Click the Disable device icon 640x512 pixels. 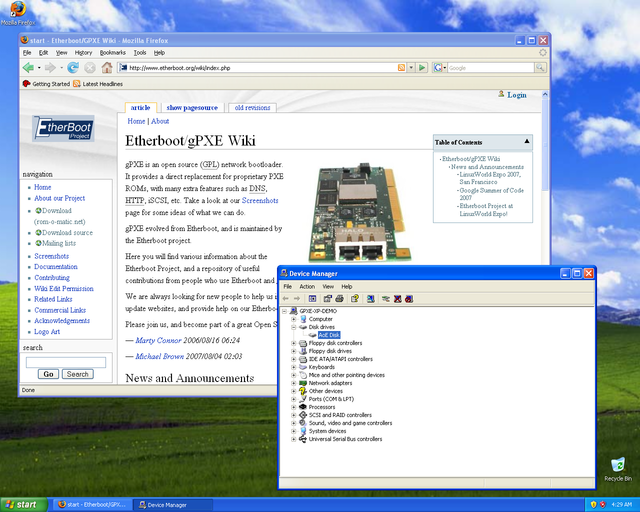(x=409, y=299)
